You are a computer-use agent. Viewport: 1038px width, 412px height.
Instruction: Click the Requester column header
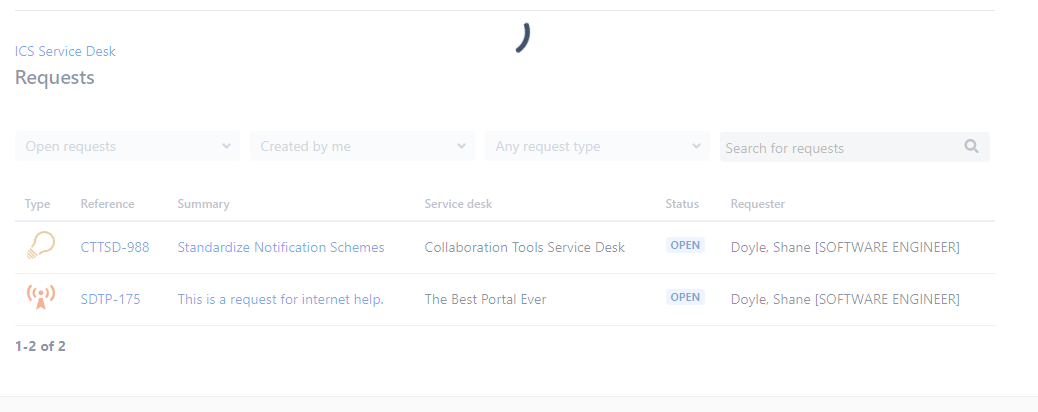pyautogui.click(x=757, y=204)
